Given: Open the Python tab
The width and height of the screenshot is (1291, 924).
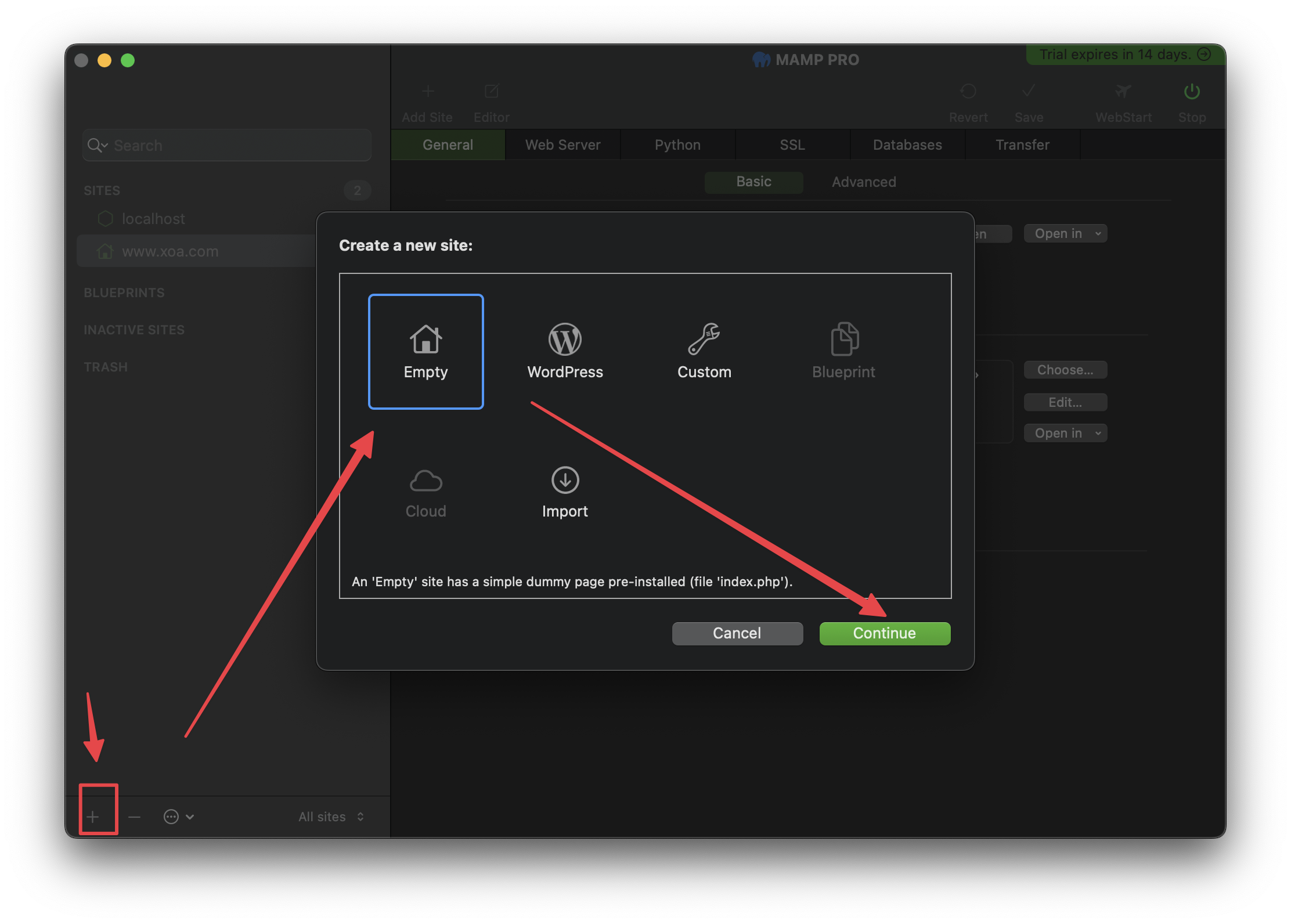Looking at the screenshot, I should pos(677,145).
